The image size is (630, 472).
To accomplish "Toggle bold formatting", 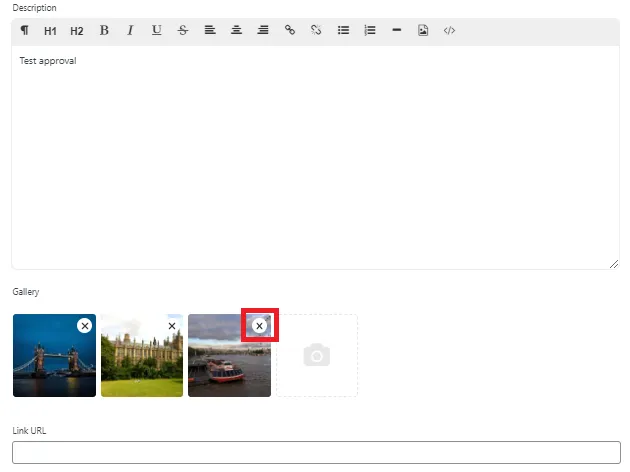I will (104, 31).
